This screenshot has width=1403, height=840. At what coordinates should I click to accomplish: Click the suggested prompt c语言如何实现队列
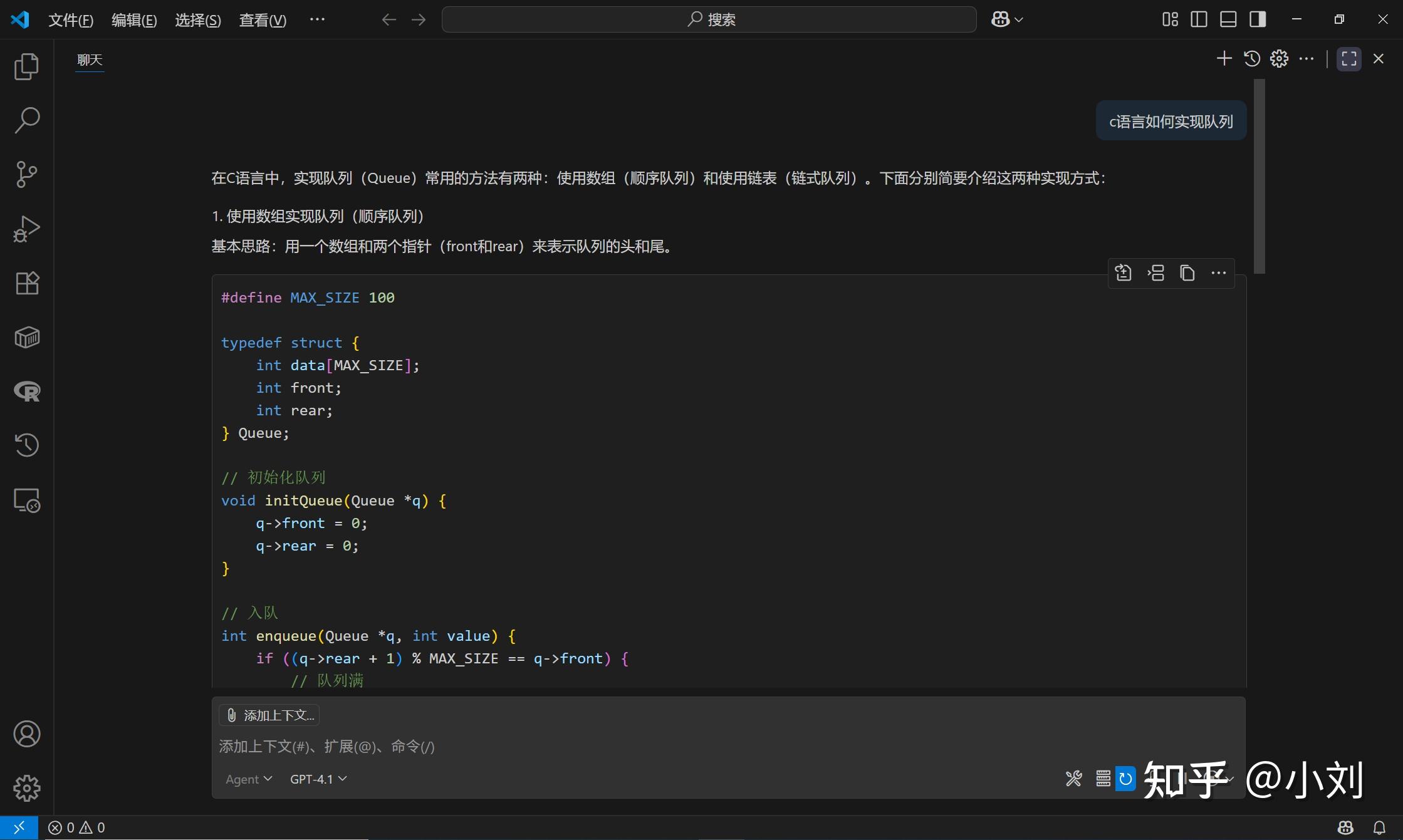point(1170,120)
